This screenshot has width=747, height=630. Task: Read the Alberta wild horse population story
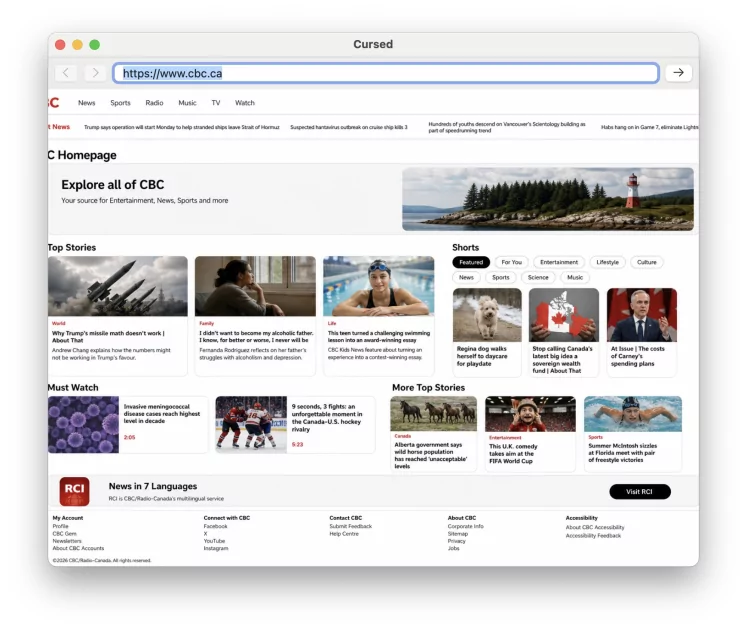[x=431, y=455]
